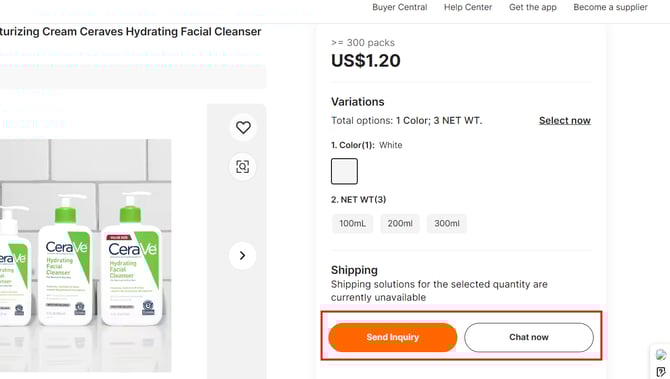This screenshot has width=670, height=379.
Task: Click Select now variations link
Action: coord(564,120)
